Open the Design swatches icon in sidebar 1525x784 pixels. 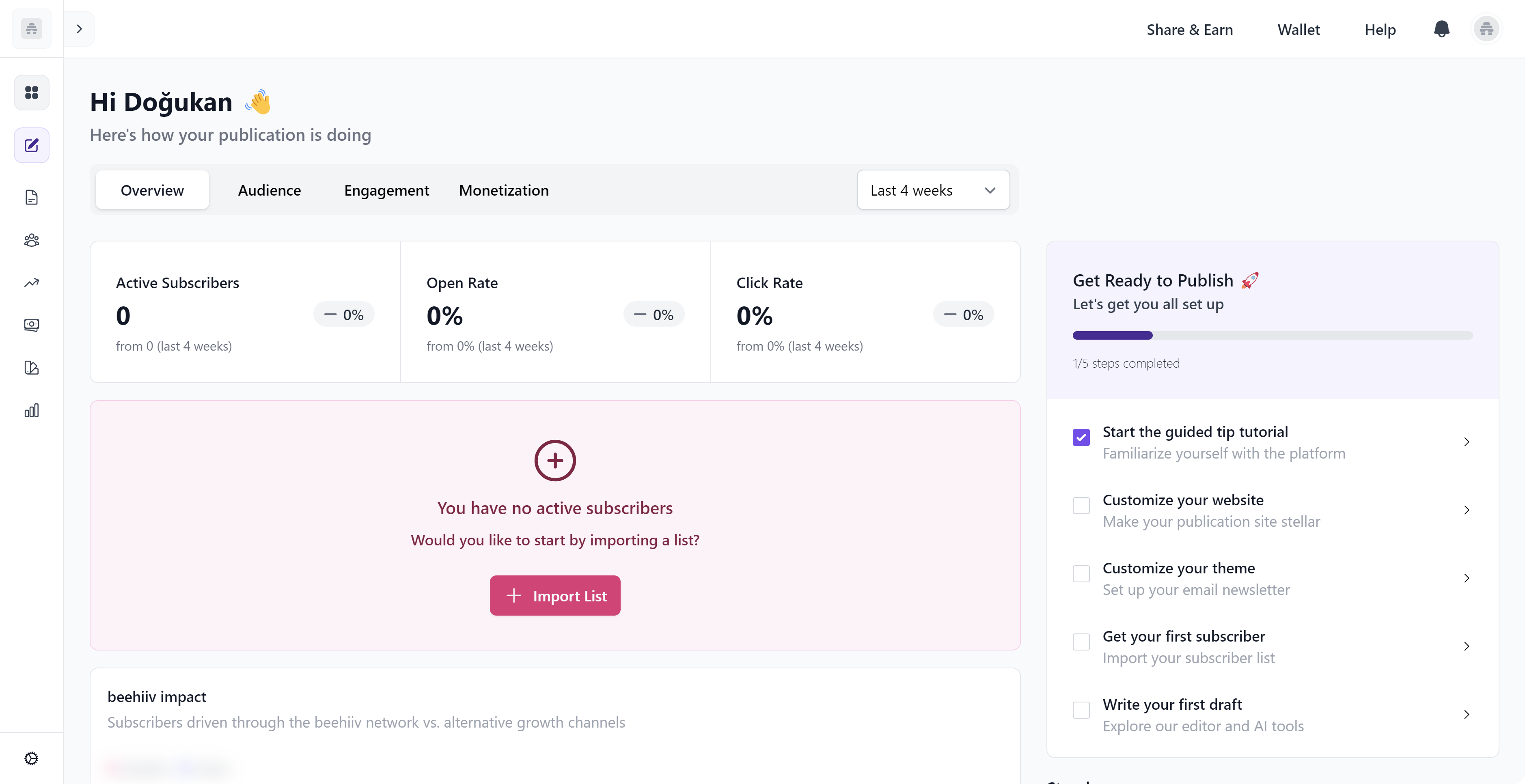click(31, 367)
